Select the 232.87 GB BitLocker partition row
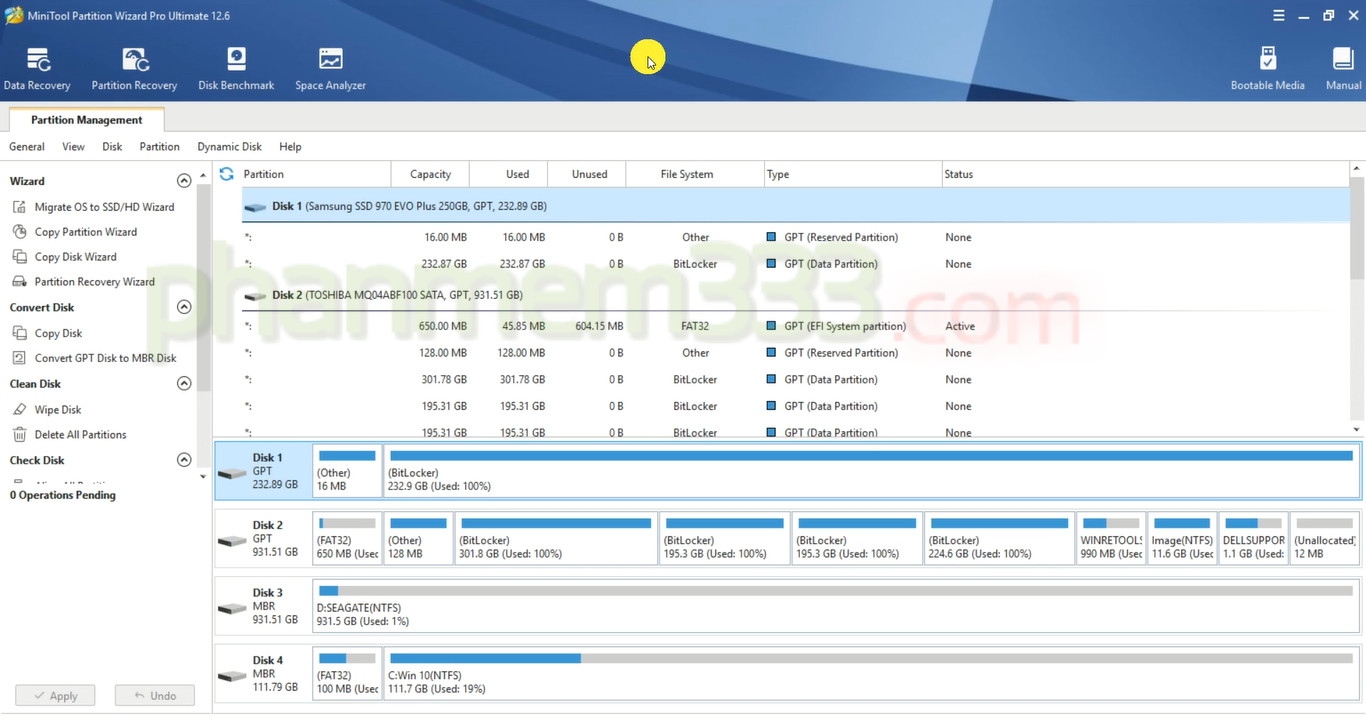 click(x=795, y=264)
